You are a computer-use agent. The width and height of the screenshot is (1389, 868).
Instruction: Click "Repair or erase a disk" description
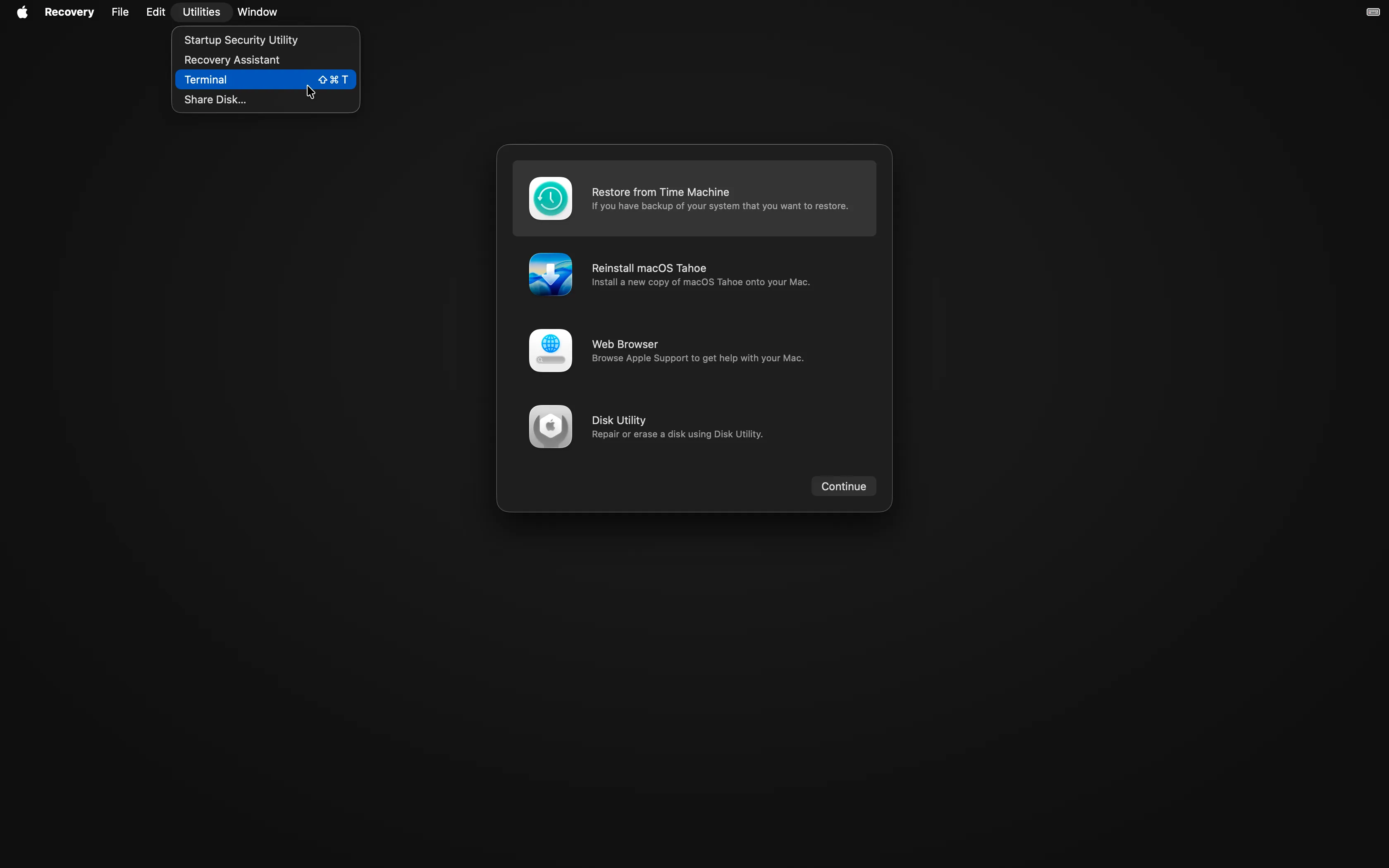[677, 434]
